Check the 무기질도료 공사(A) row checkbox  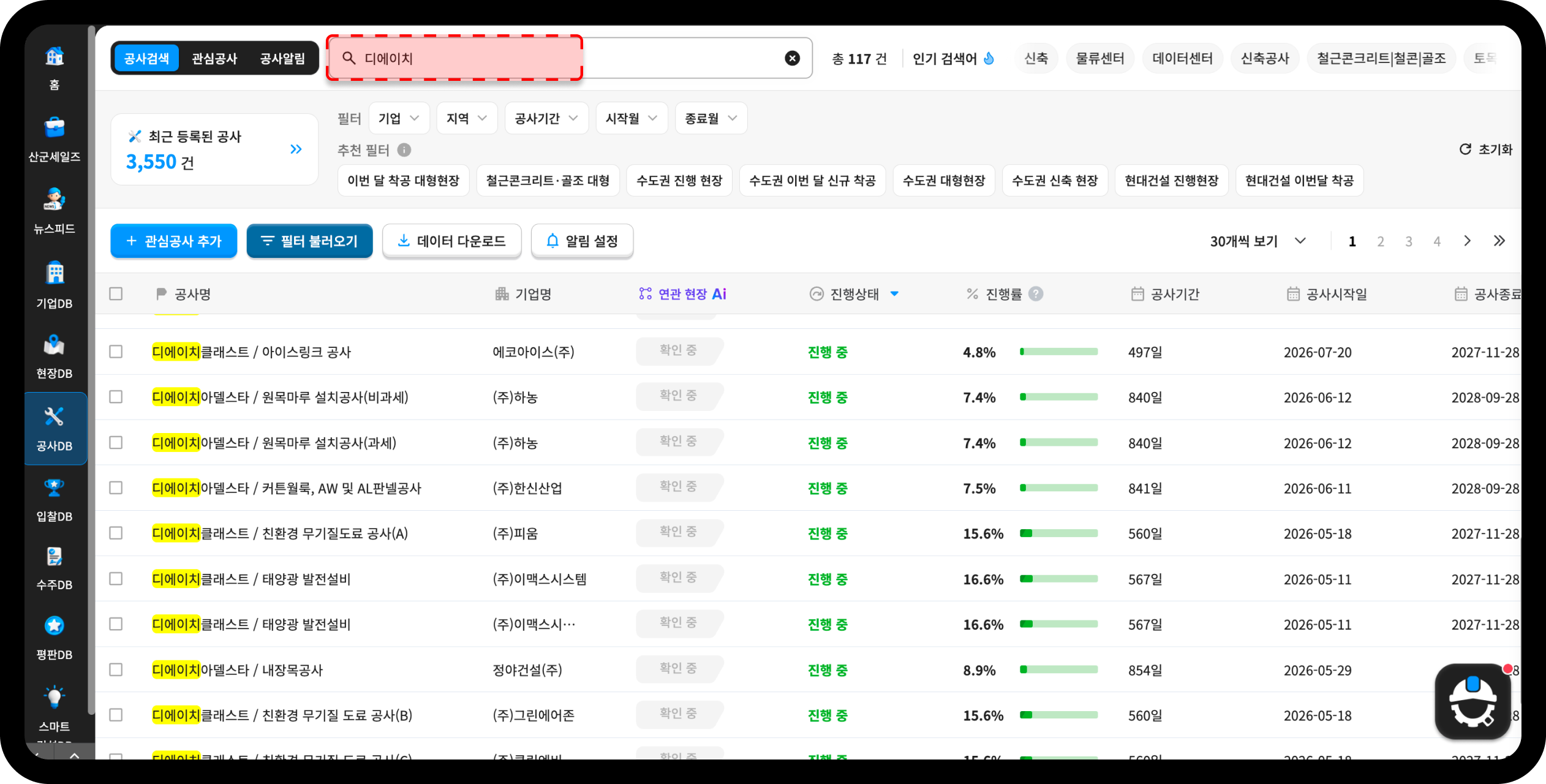click(116, 533)
